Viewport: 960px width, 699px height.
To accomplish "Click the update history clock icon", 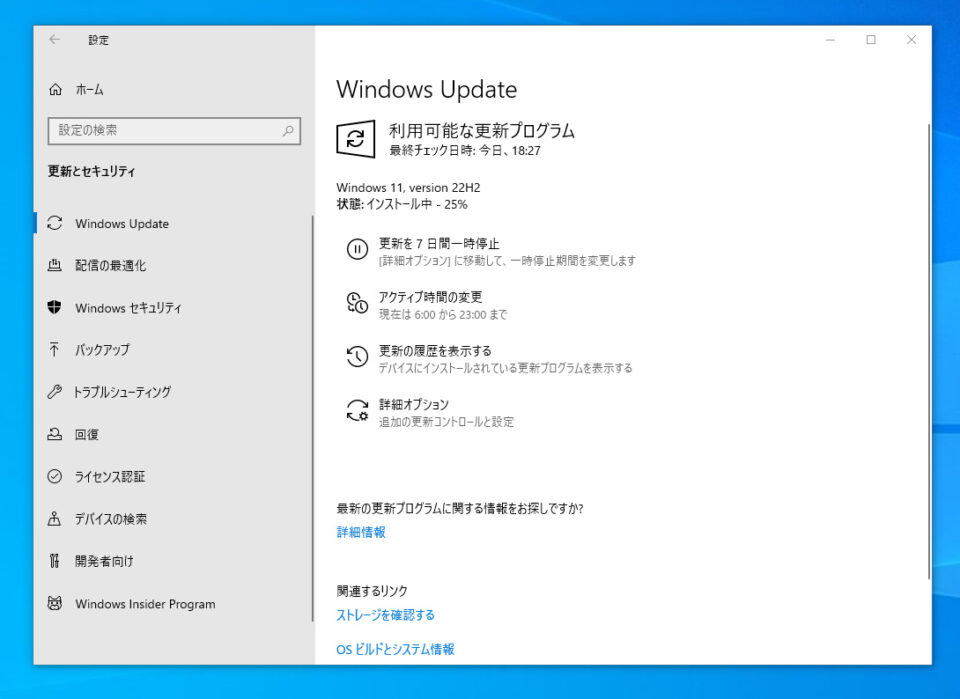I will [358, 356].
